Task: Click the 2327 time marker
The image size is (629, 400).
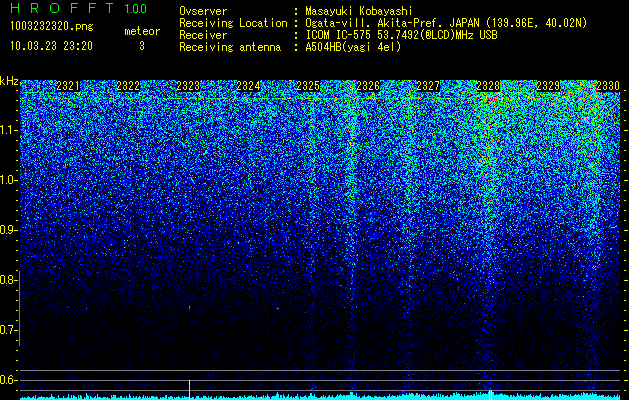Action: 428,86
